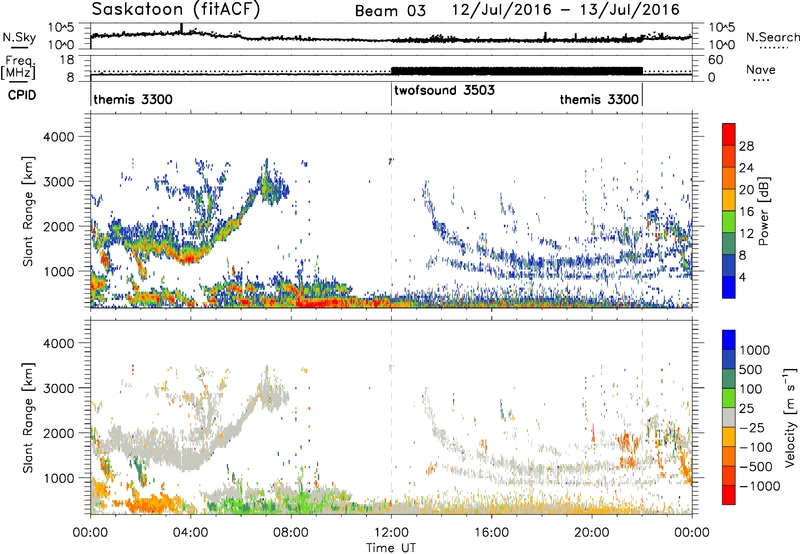The width and height of the screenshot is (800, 554).
Task: Click the "N.Search" legend label
Action: [x=773, y=37]
